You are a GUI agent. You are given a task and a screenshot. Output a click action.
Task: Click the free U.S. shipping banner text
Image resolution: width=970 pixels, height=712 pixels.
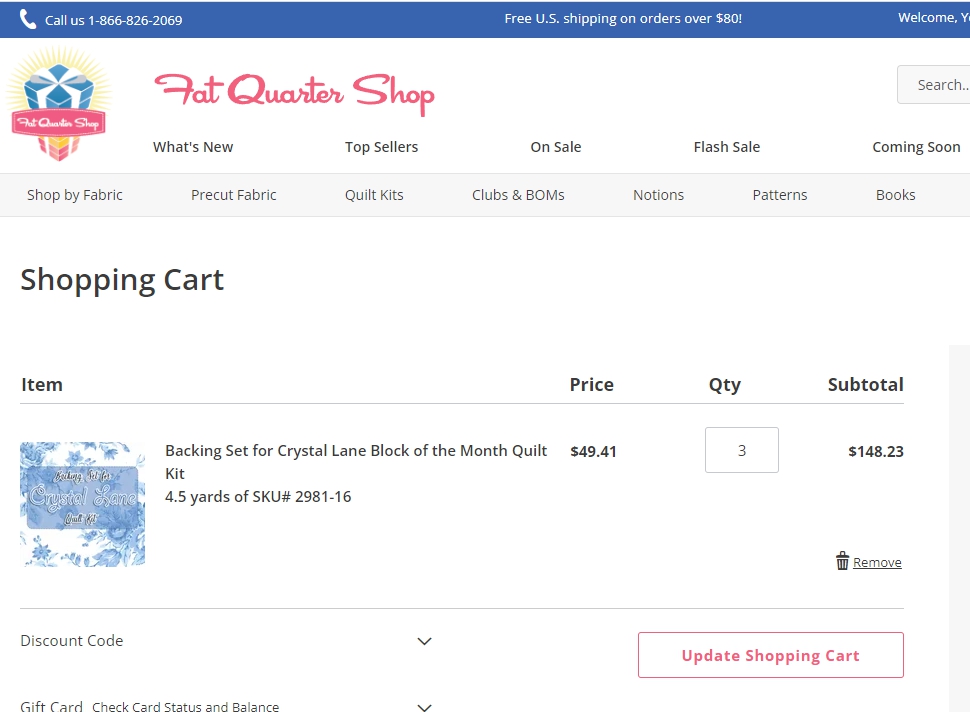[x=623, y=19]
